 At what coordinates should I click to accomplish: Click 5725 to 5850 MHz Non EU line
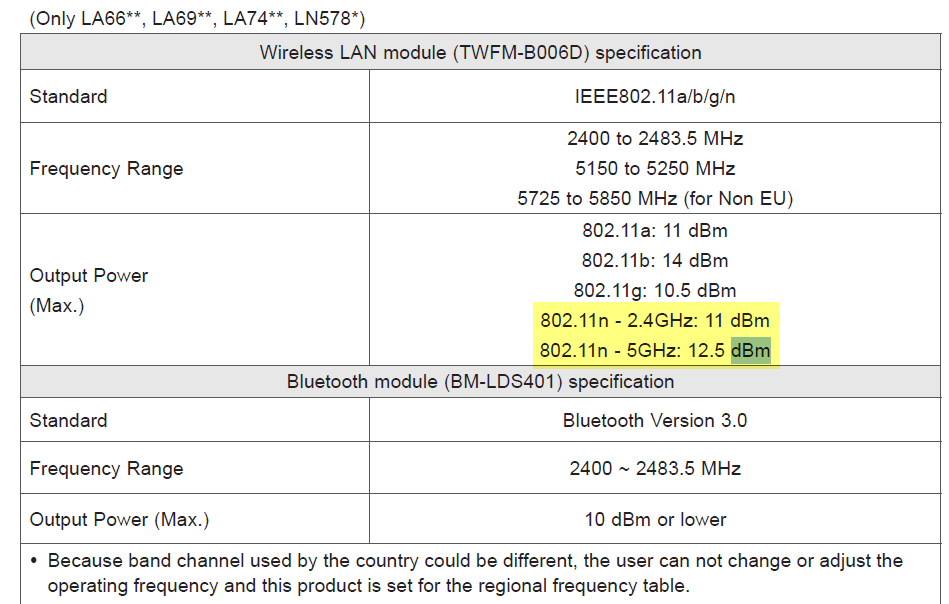655,199
